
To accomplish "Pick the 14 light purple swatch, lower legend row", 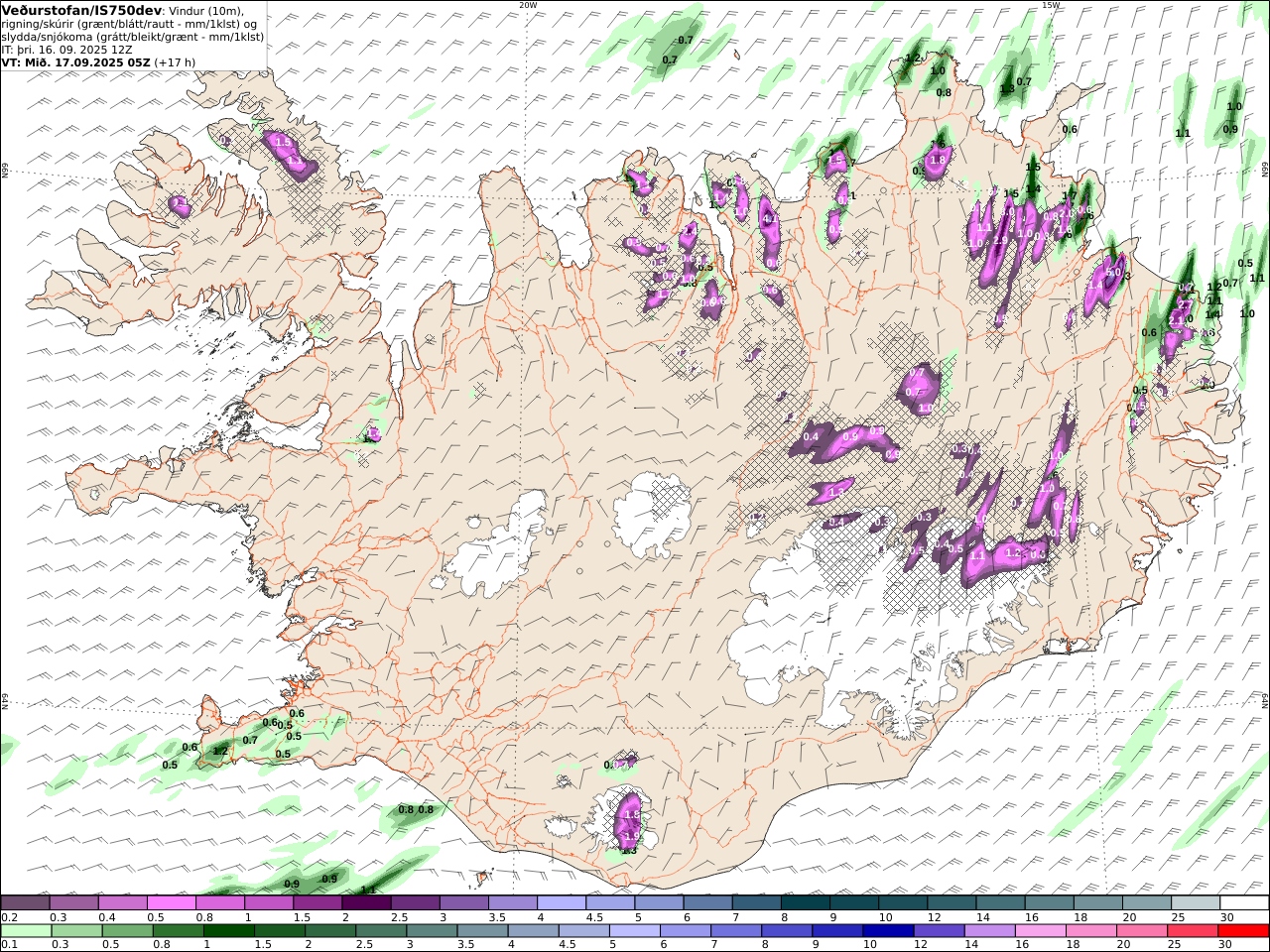I will point(990,931).
